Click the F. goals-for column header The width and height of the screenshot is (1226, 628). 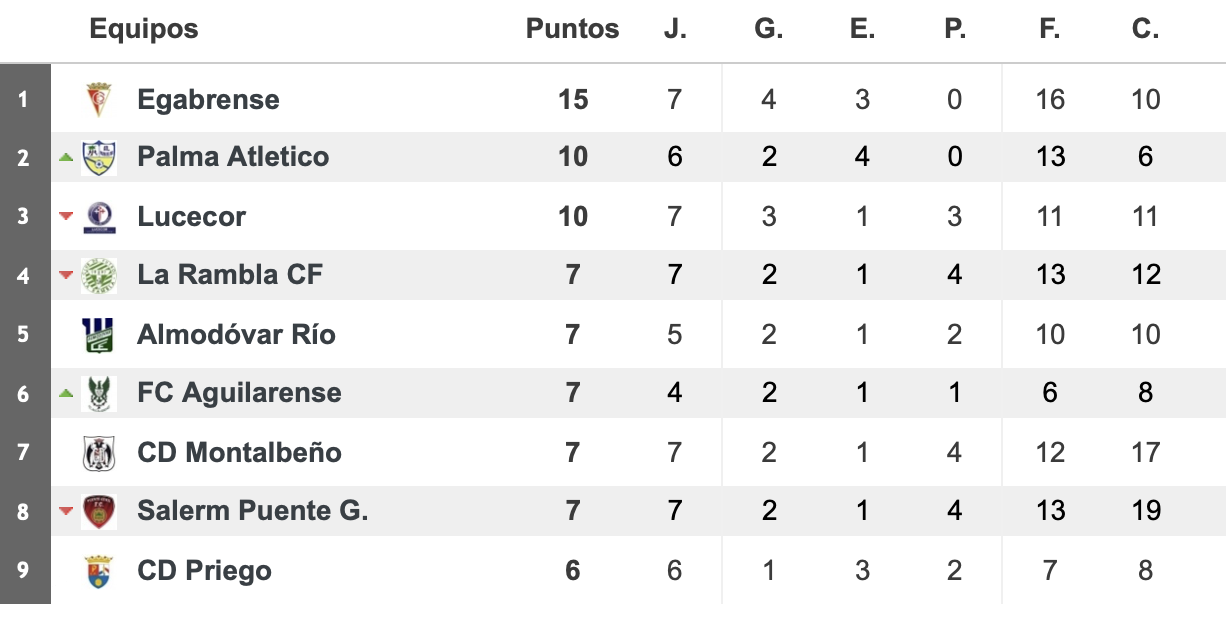pos(1049,29)
